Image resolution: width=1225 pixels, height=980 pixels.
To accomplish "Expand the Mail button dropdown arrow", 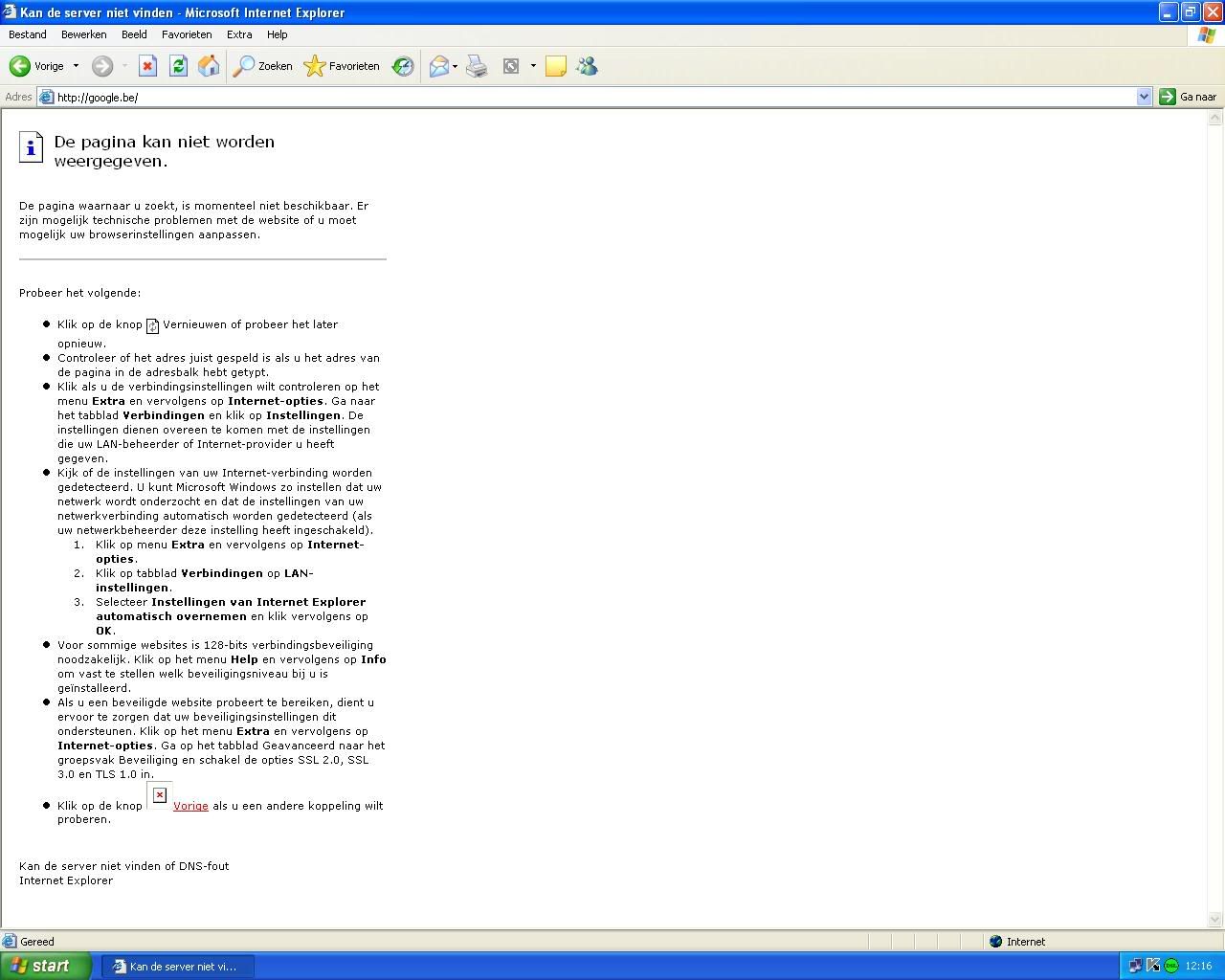I will pos(456,66).
